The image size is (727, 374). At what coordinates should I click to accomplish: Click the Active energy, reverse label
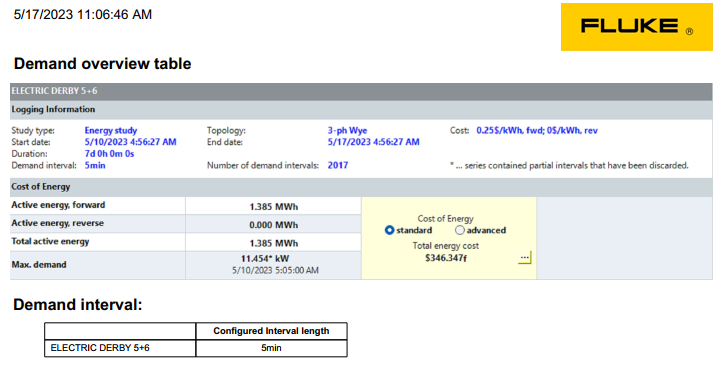57,223
